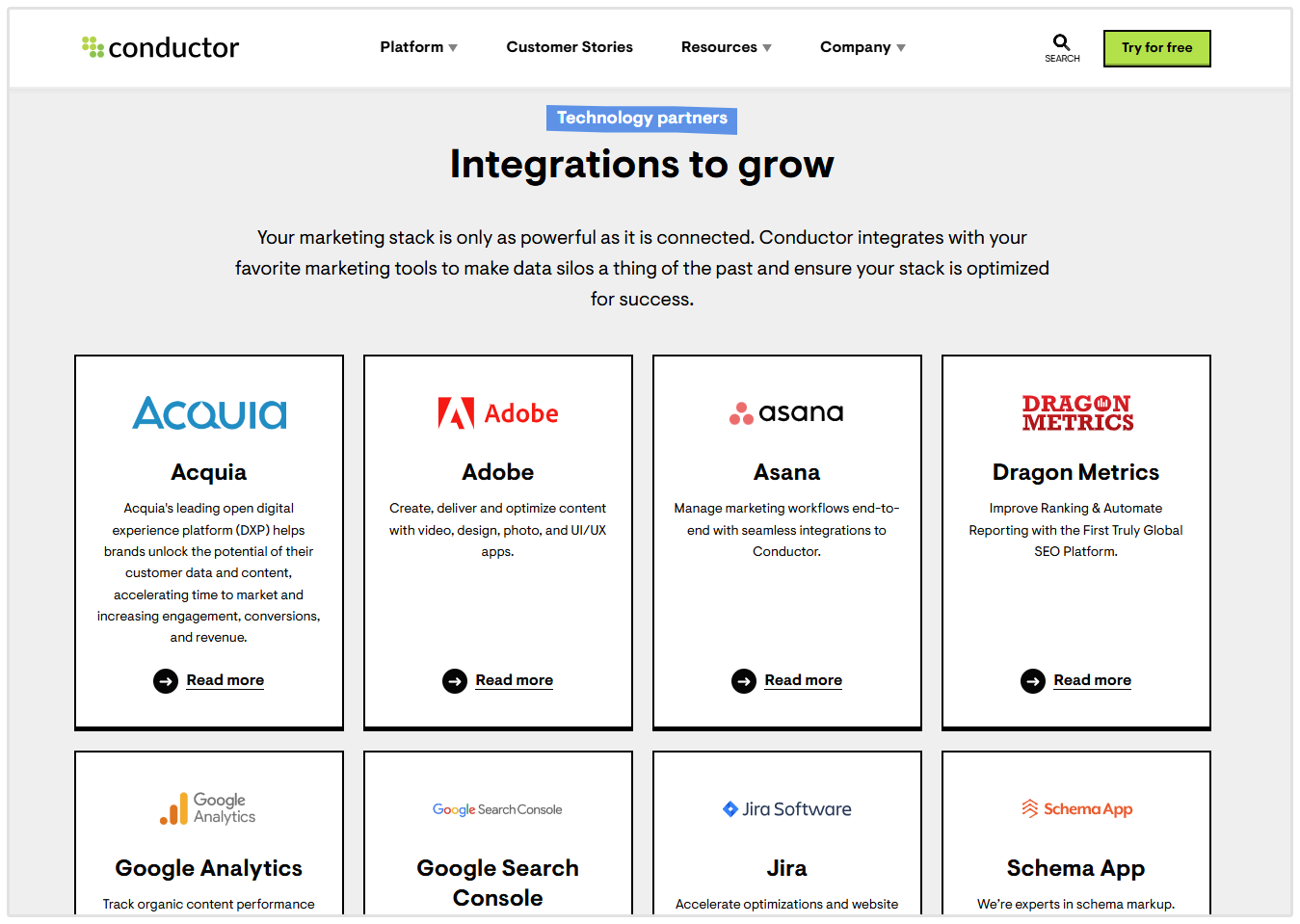The width and height of the screenshot is (1300, 924).
Task: Click the Google Analytics logo
Action: (209, 808)
